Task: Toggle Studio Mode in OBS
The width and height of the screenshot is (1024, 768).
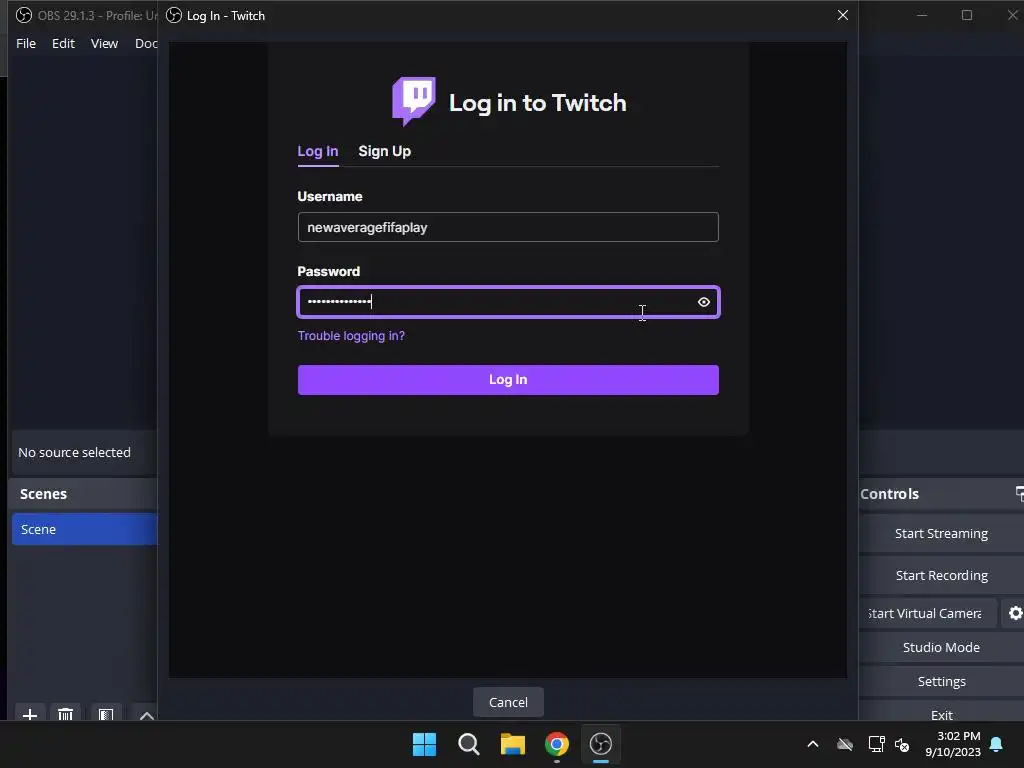Action: tap(941, 647)
